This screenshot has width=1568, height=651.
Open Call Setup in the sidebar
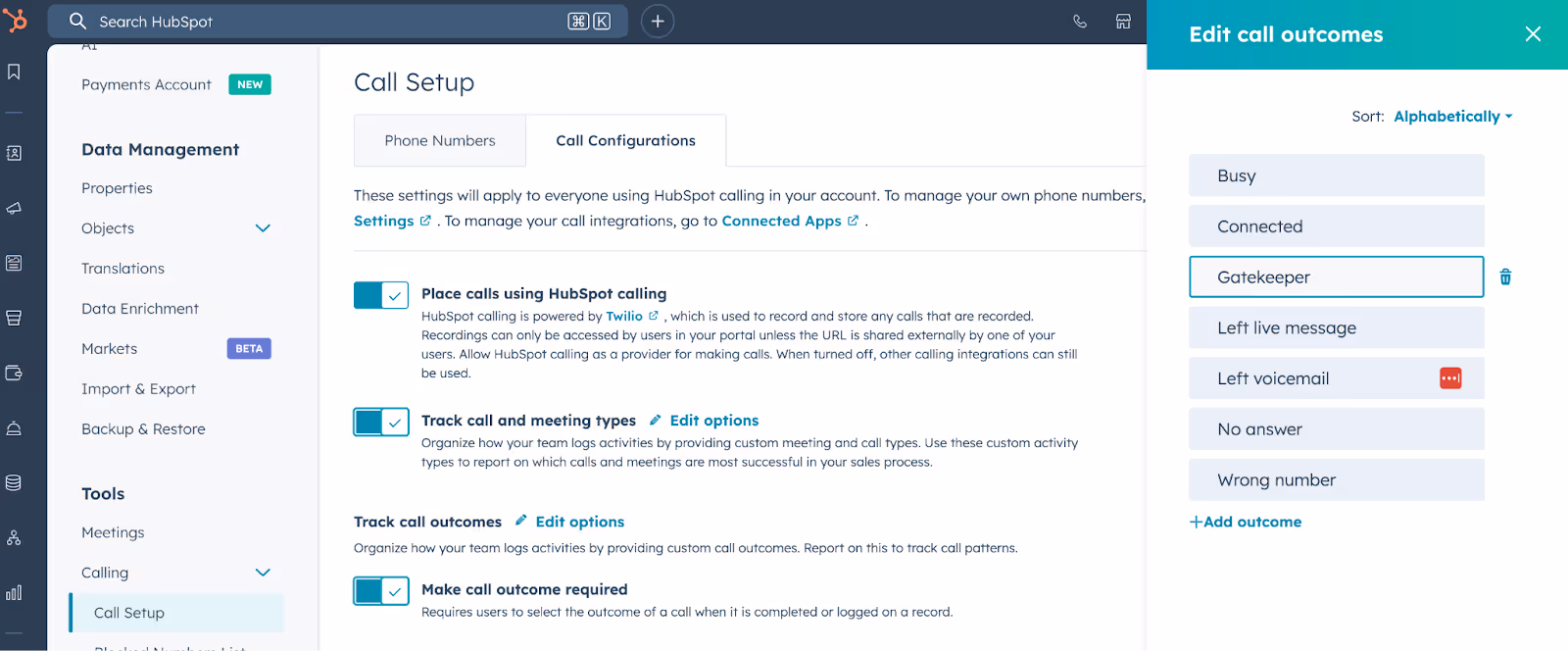[177, 613]
